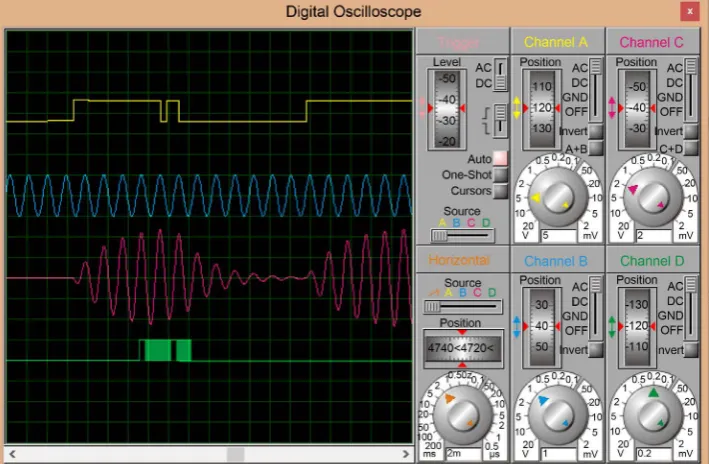Click Channel C coupling mode slider
The width and height of the screenshot is (709, 464).
tap(690, 90)
